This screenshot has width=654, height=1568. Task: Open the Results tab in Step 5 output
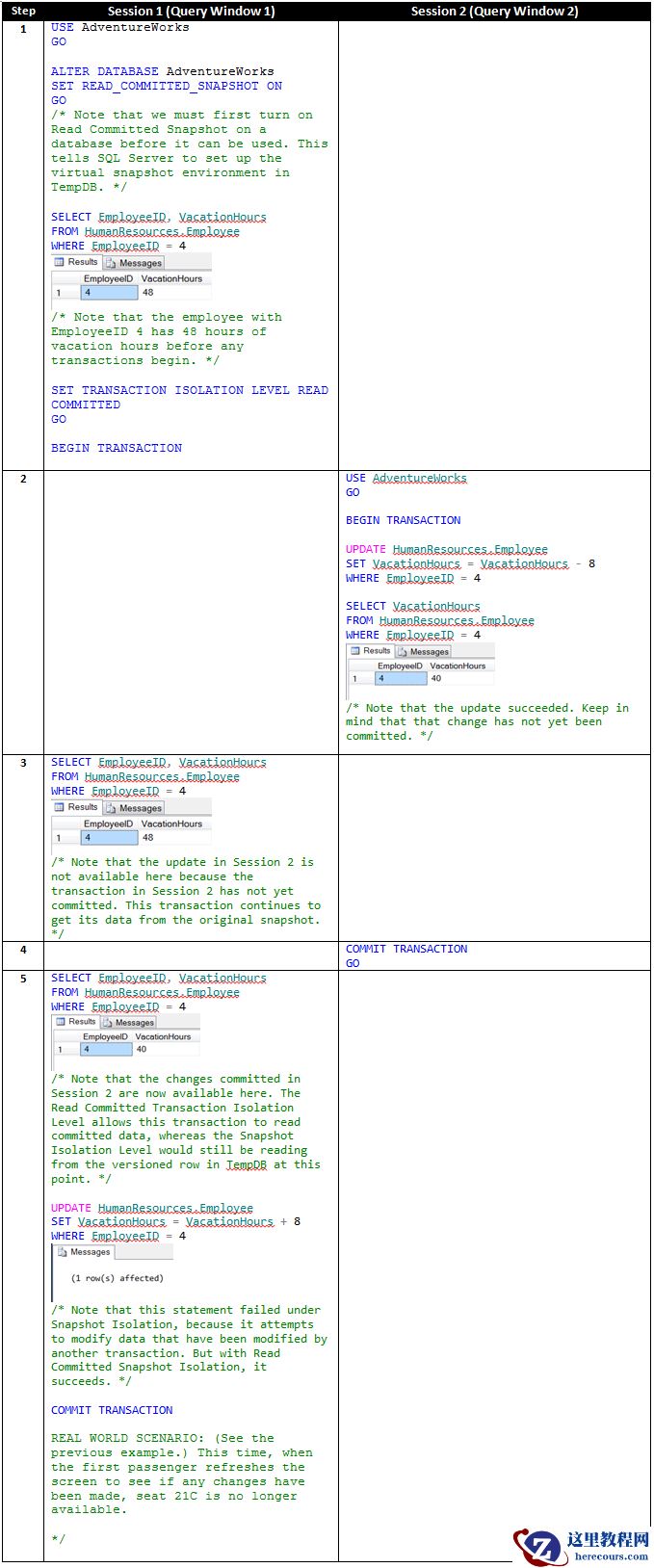tap(77, 1021)
